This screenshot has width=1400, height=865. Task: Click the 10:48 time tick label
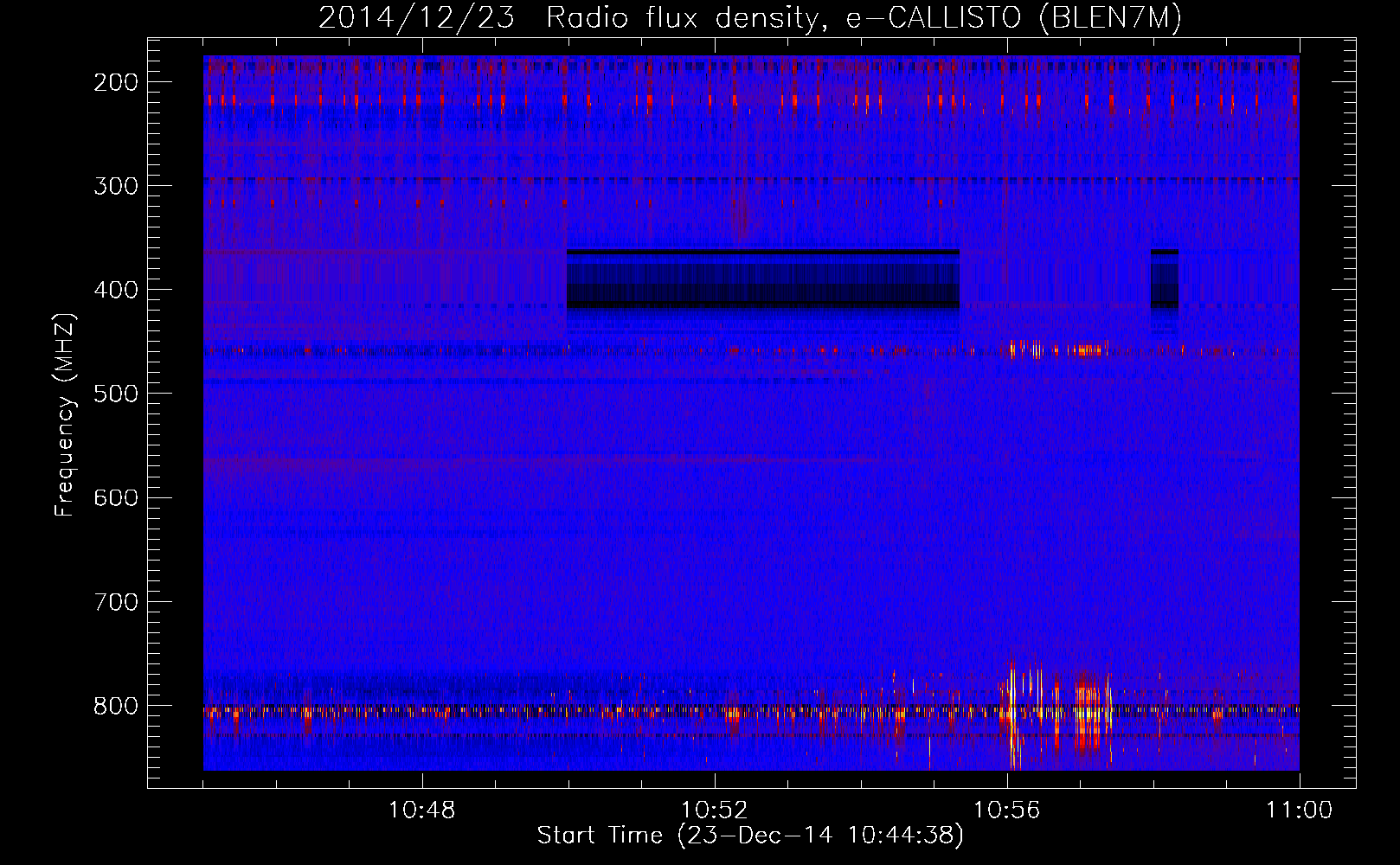(422, 811)
